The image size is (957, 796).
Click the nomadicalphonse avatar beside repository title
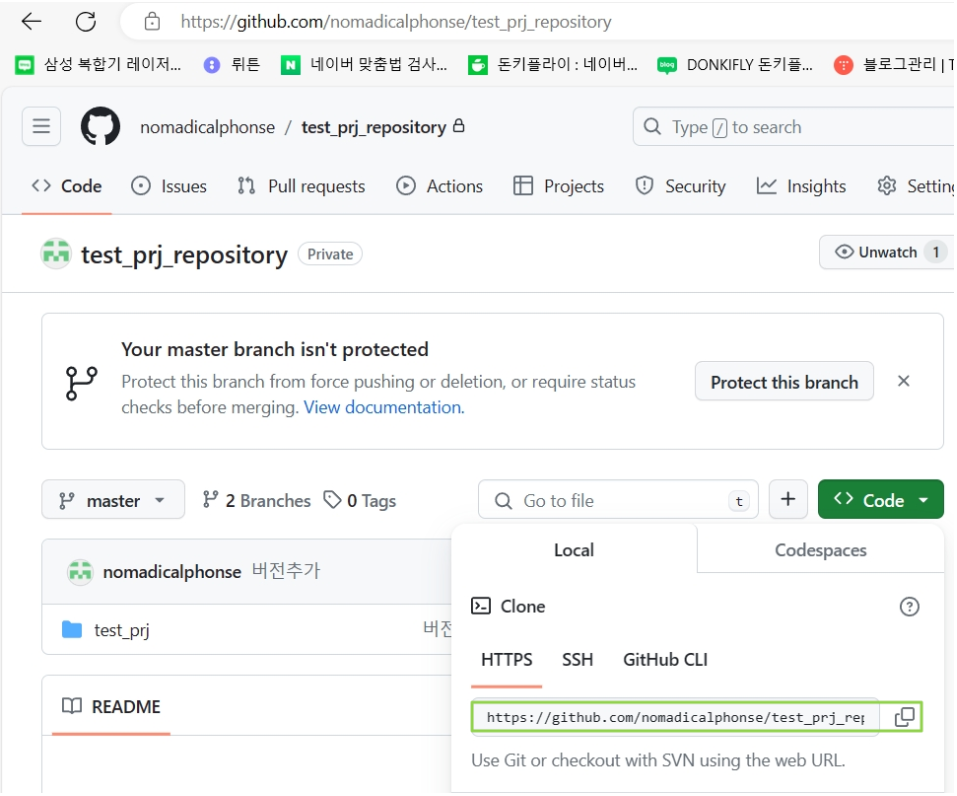56,254
